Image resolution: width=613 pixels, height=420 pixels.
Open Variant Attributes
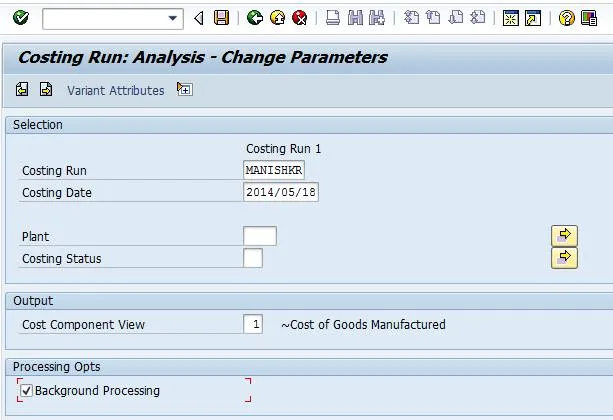[x=116, y=91]
